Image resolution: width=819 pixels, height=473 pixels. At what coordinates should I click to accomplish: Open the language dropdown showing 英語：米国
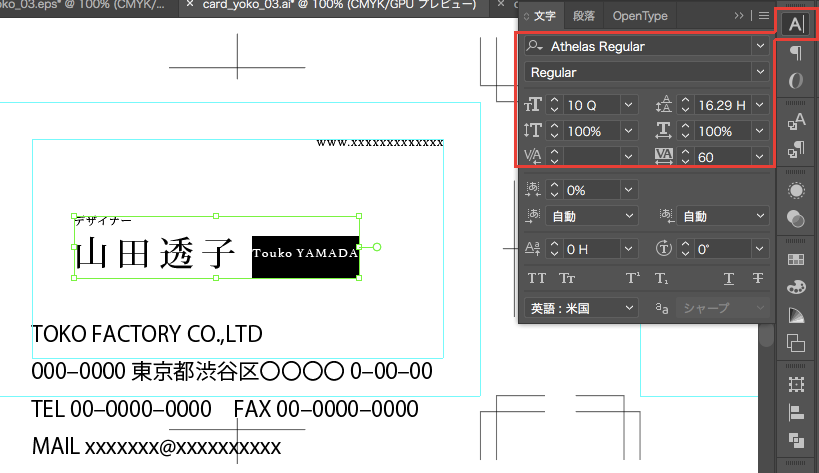630,308
